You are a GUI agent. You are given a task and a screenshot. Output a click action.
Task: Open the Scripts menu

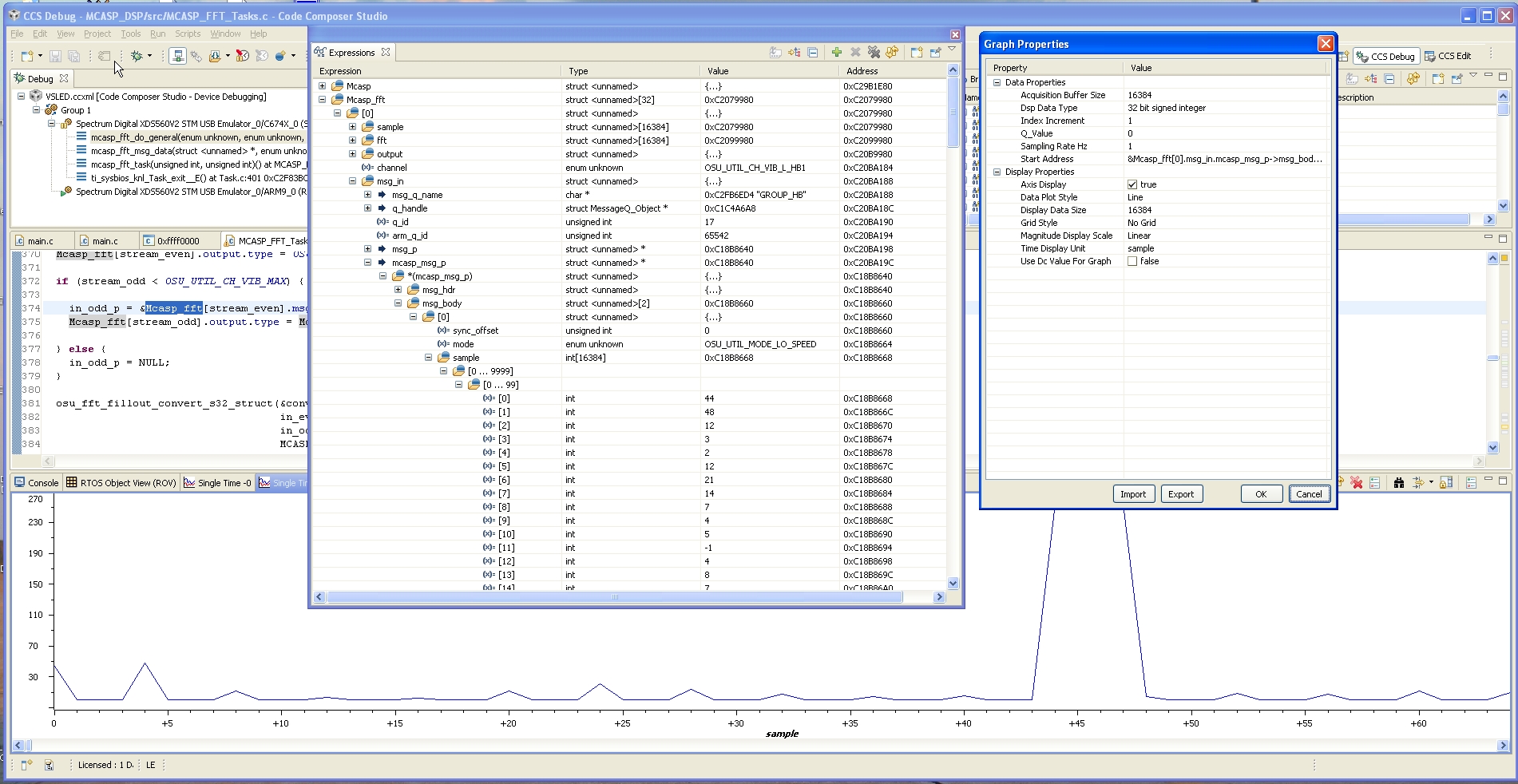click(x=188, y=34)
